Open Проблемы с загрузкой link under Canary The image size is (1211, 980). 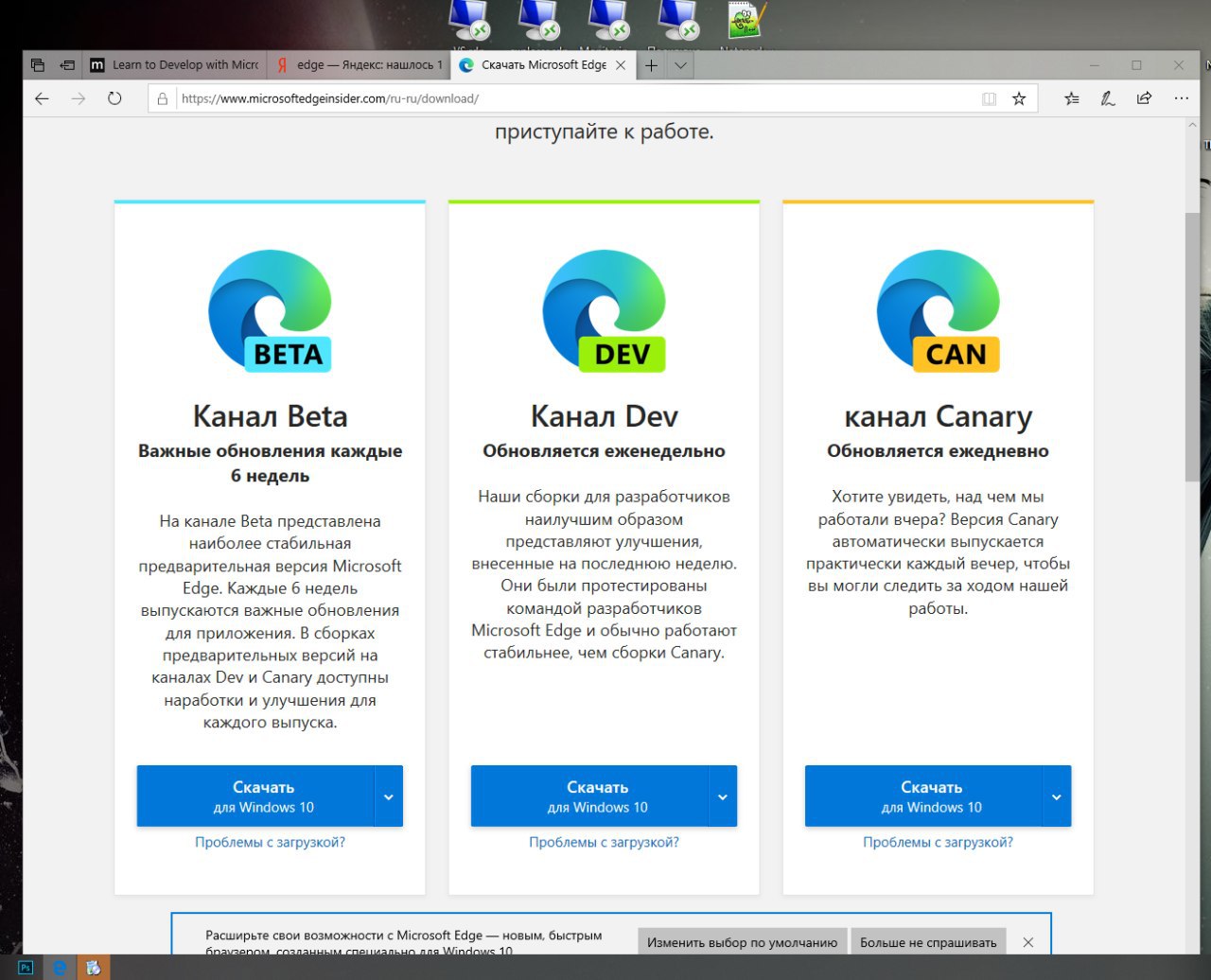[x=938, y=842]
